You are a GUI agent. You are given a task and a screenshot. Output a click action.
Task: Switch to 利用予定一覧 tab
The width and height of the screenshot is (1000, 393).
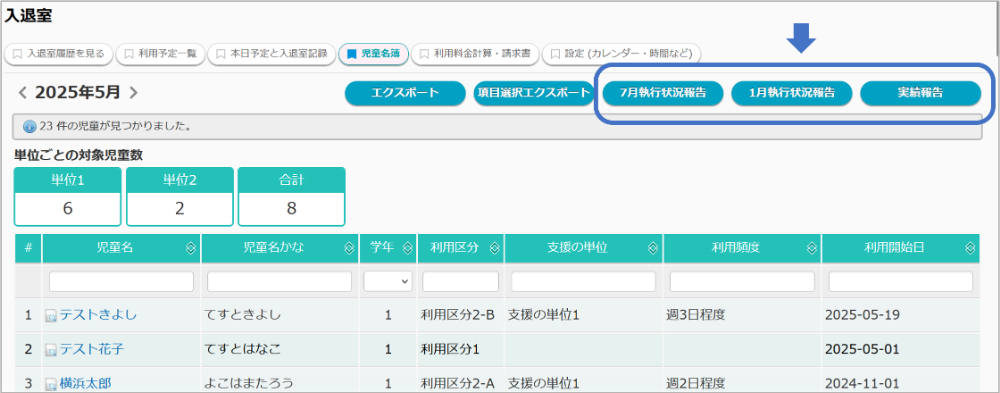(161, 54)
